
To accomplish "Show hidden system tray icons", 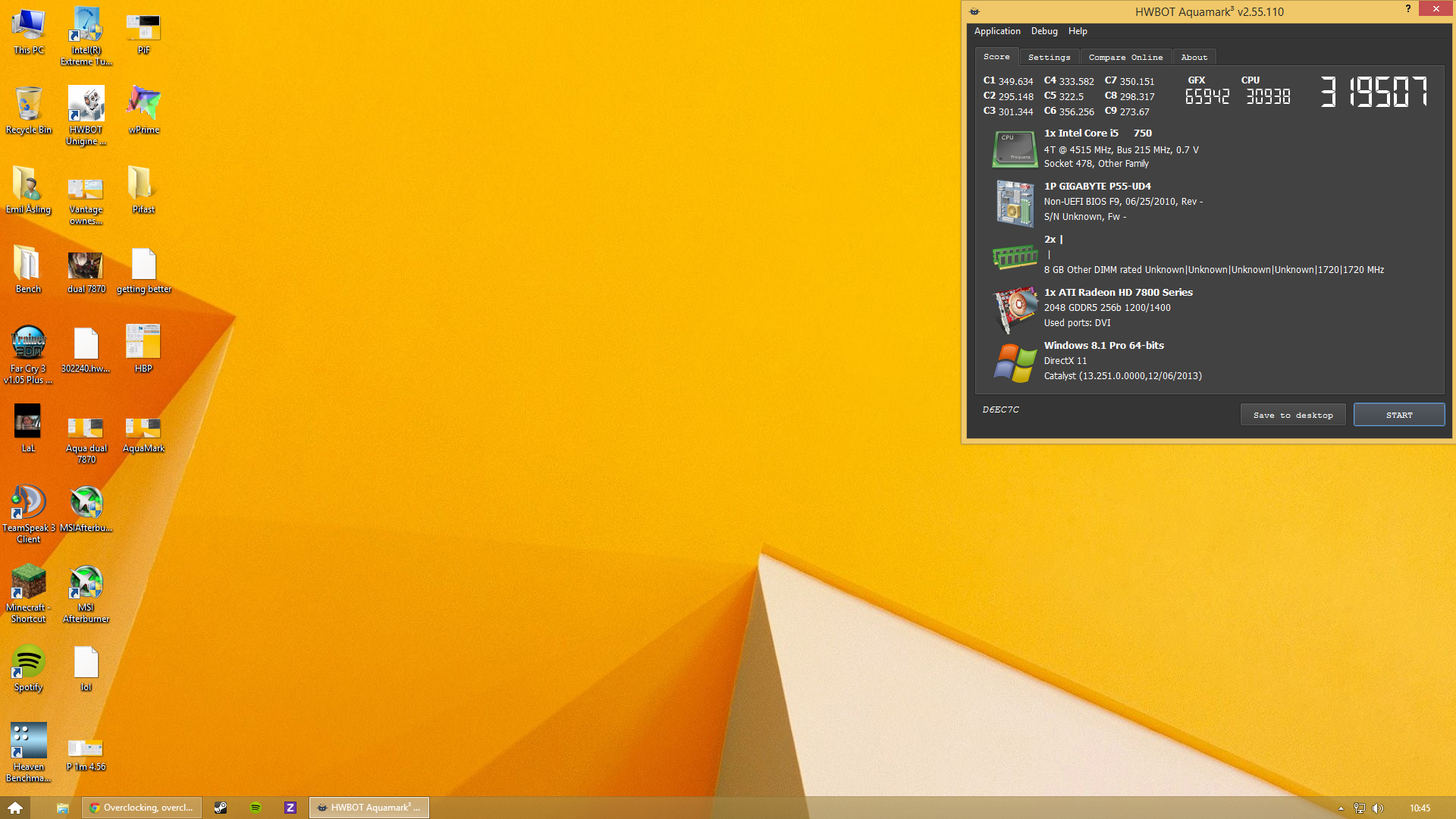I will pyautogui.click(x=1340, y=808).
